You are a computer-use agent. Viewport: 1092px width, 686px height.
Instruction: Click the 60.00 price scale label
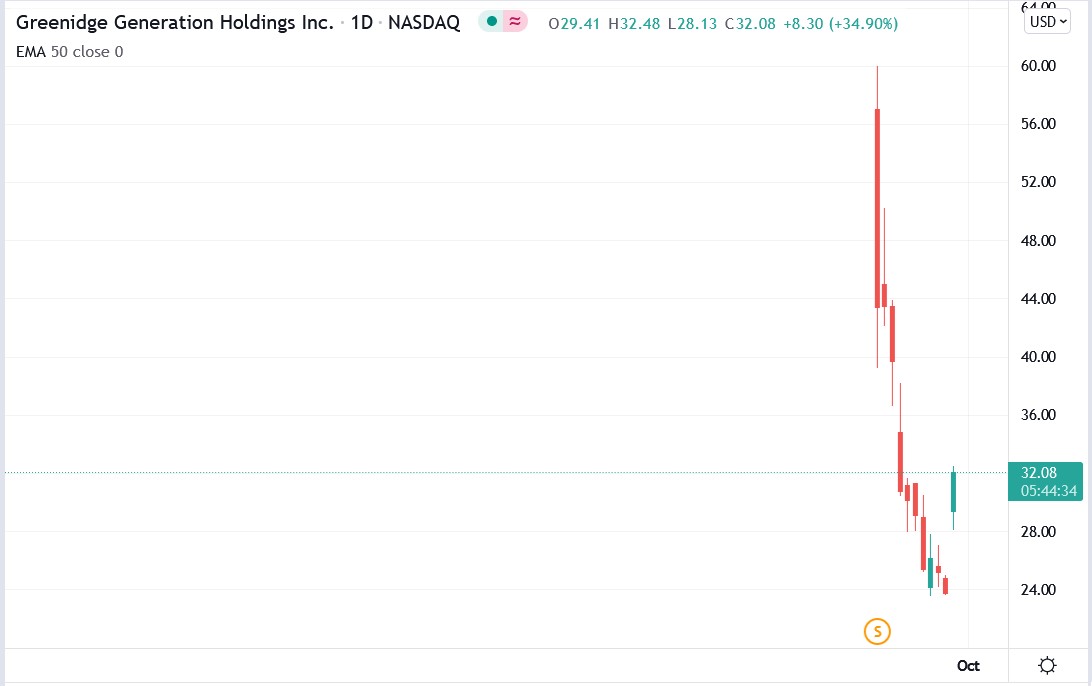1038,65
